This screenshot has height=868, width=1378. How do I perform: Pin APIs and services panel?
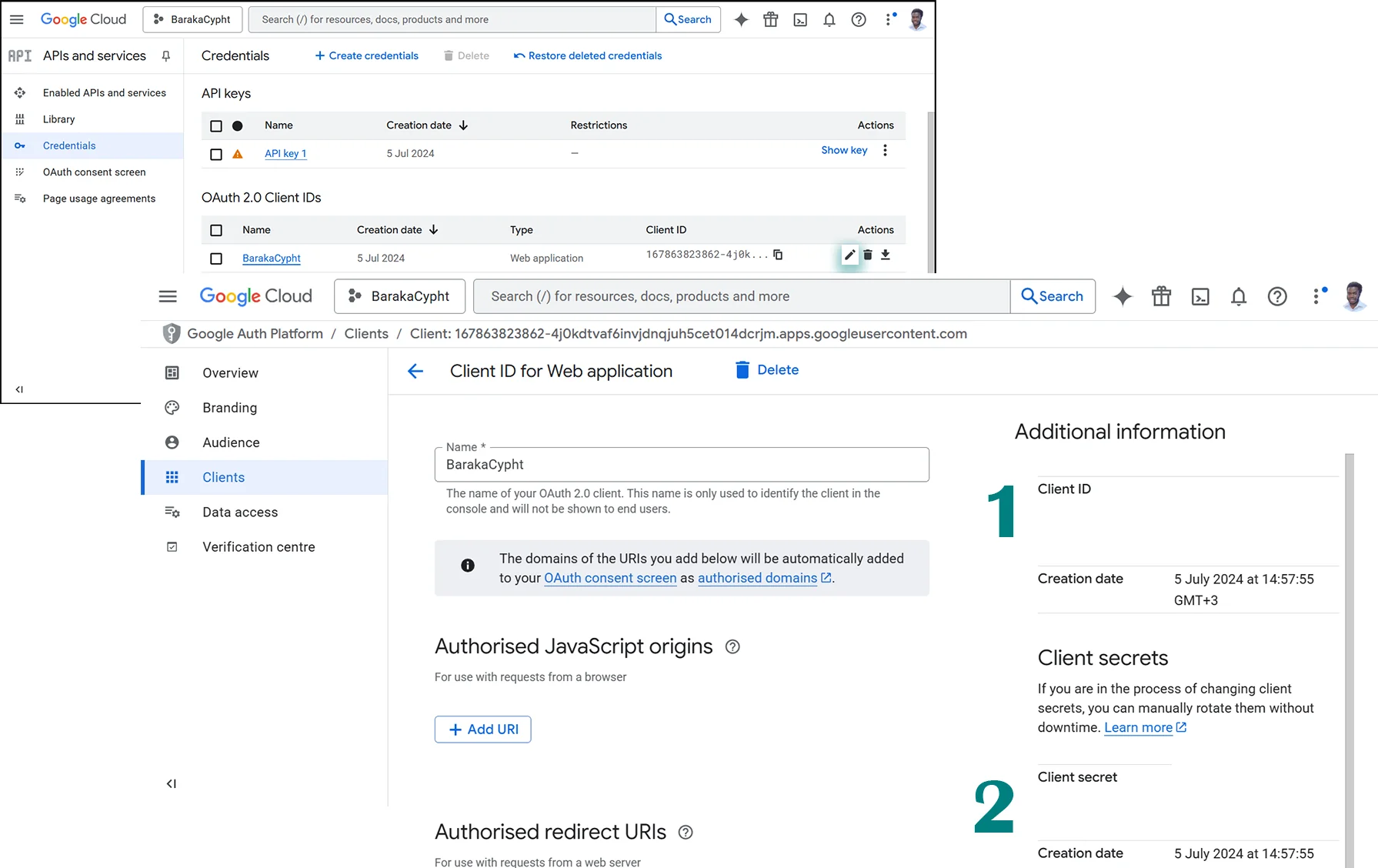coord(165,55)
